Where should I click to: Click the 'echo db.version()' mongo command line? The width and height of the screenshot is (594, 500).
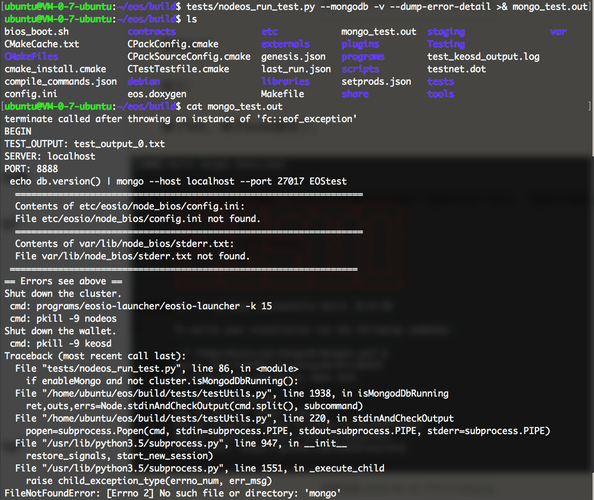click(x=178, y=181)
